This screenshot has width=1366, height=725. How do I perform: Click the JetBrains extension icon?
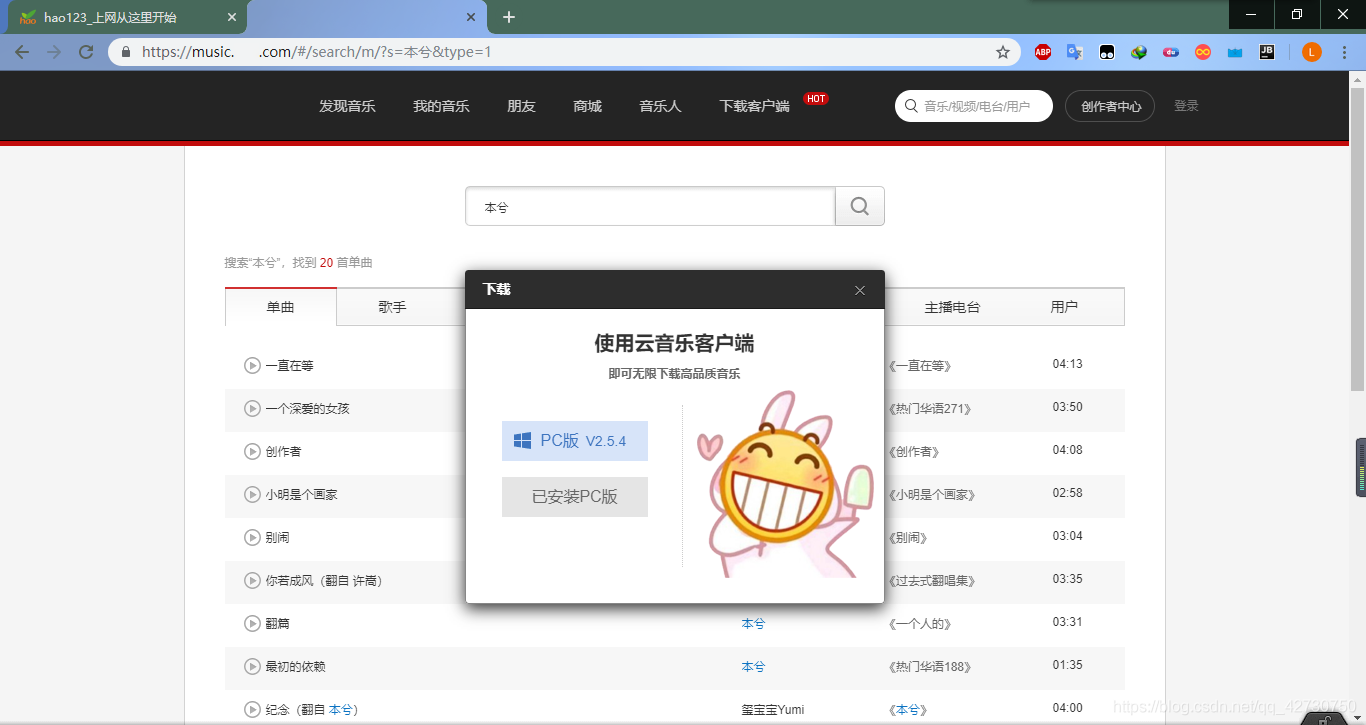click(1267, 52)
